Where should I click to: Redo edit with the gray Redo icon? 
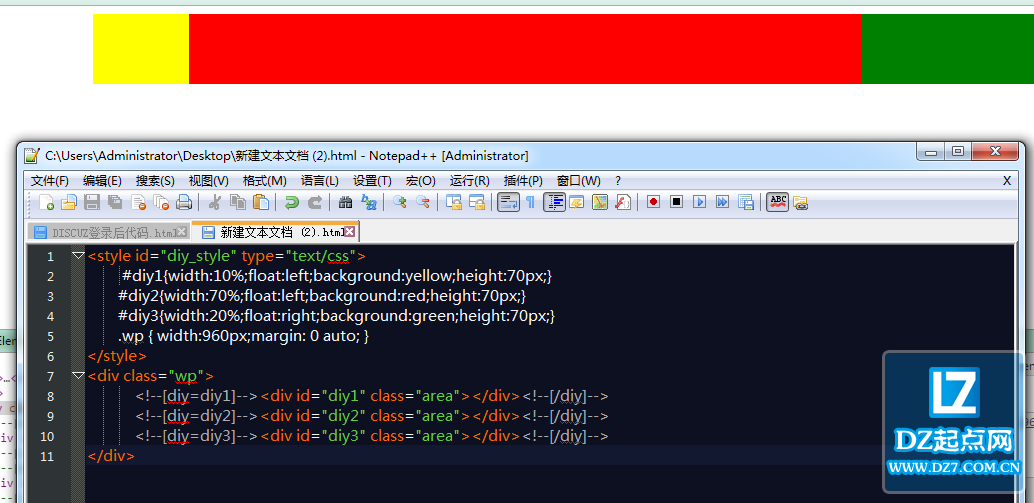(x=315, y=202)
